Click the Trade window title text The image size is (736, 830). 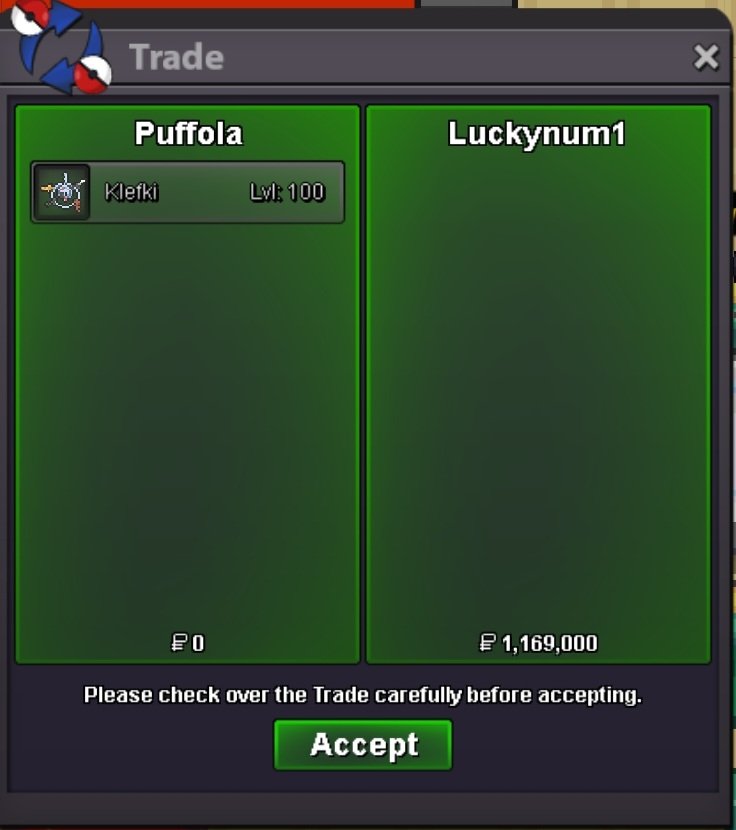pos(177,57)
